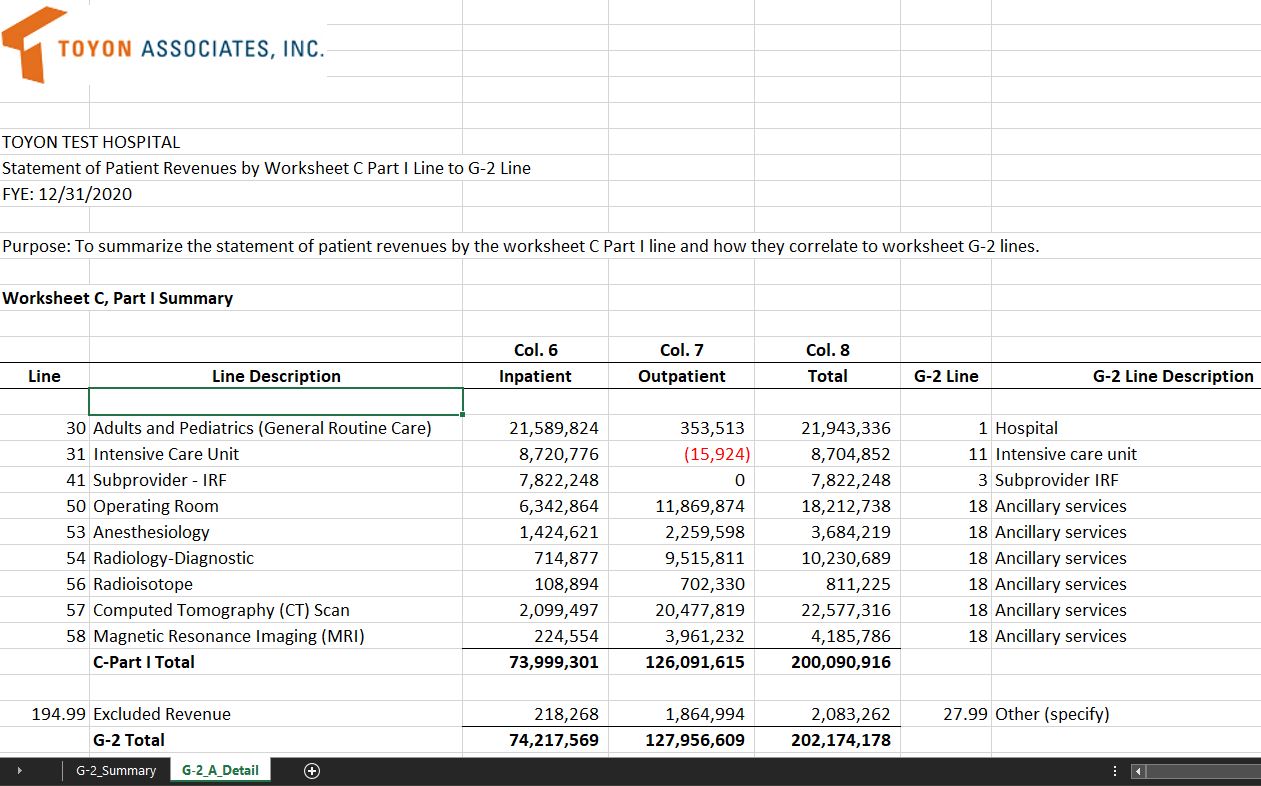The image size is (1261, 786).
Task: Select the Line Description header cell
Action: pos(276,376)
